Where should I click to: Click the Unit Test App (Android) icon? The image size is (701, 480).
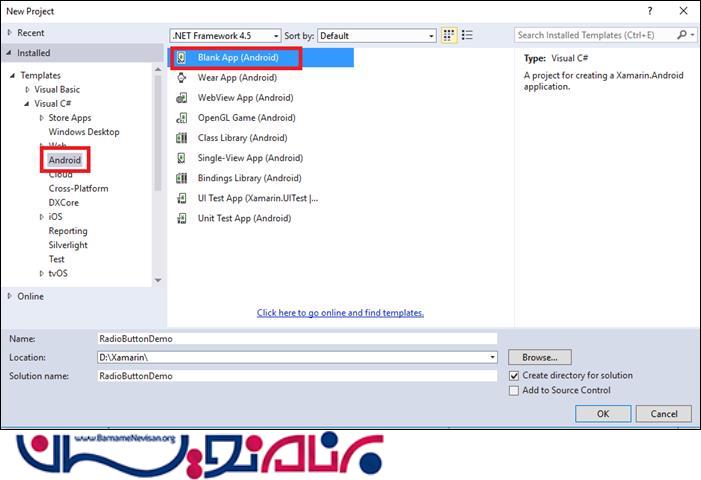182,219
